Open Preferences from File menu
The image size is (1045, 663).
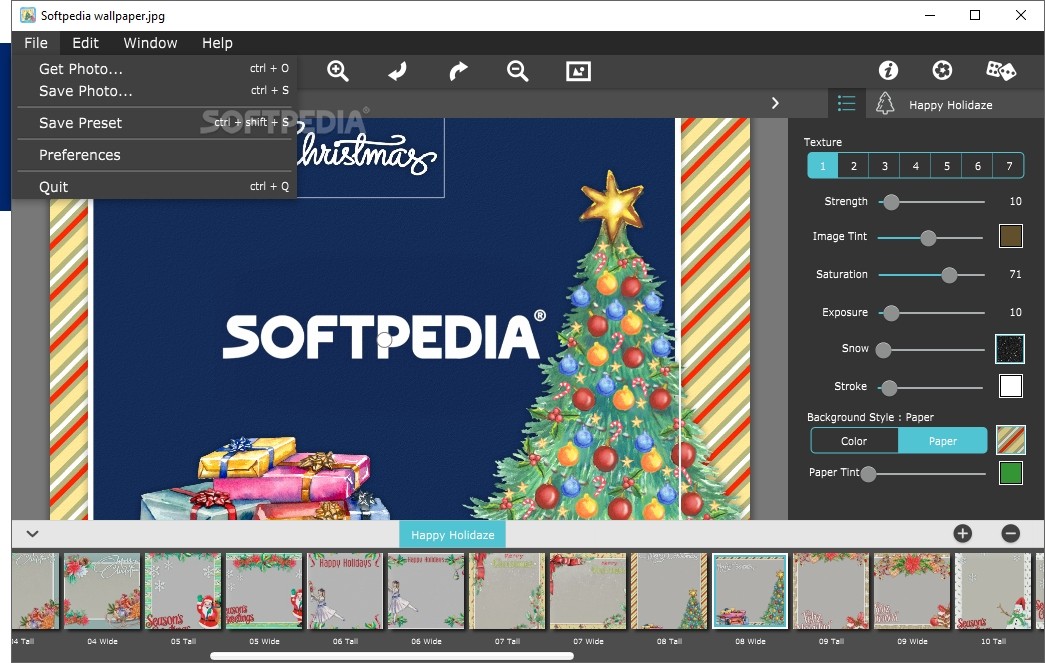click(x=155, y=155)
